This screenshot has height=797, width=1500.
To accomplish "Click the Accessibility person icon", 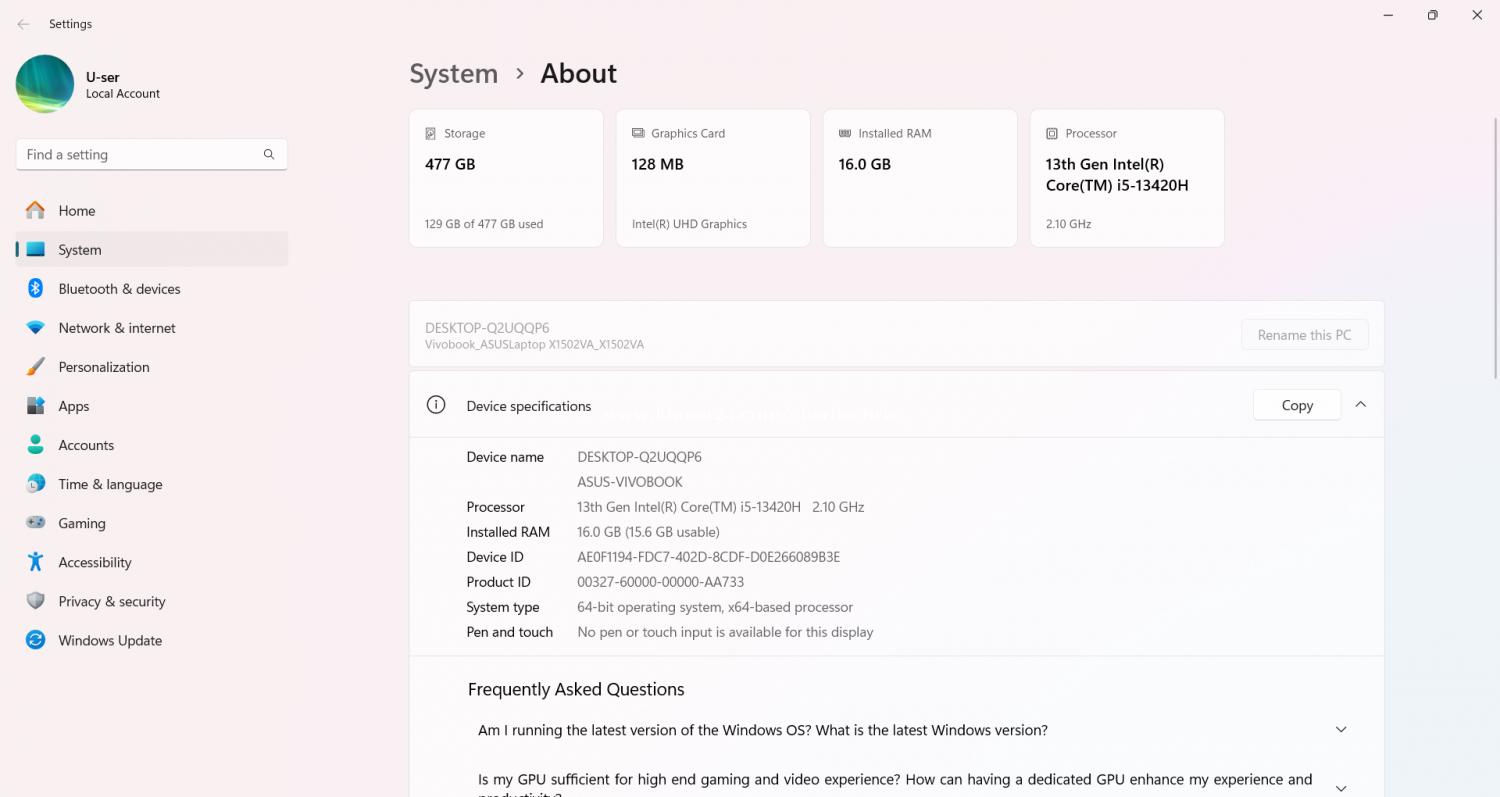I will pyautogui.click(x=36, y=562).
